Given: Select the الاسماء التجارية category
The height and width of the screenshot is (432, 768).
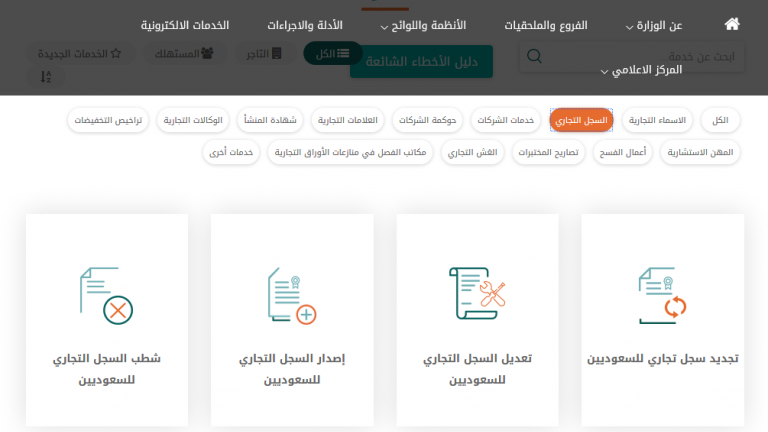Looking at the screenshot, I should (x=657, y=120).
